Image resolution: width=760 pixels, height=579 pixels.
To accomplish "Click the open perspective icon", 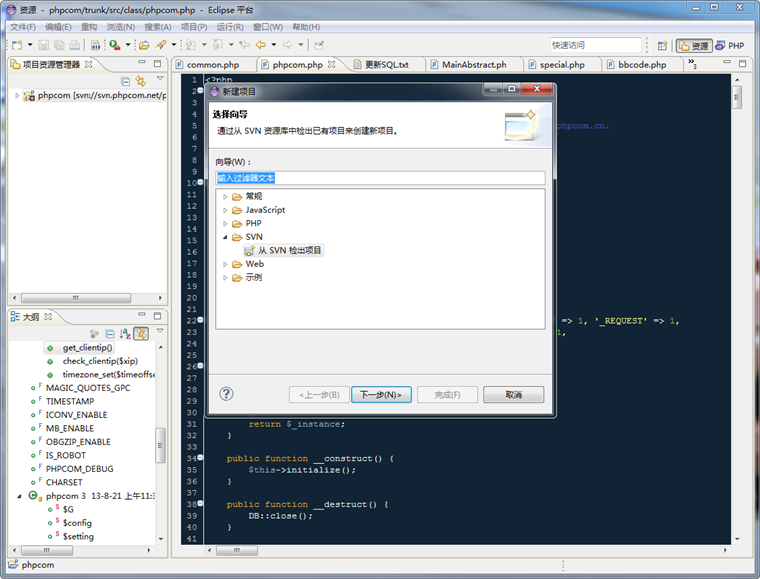I will [661, 46].
